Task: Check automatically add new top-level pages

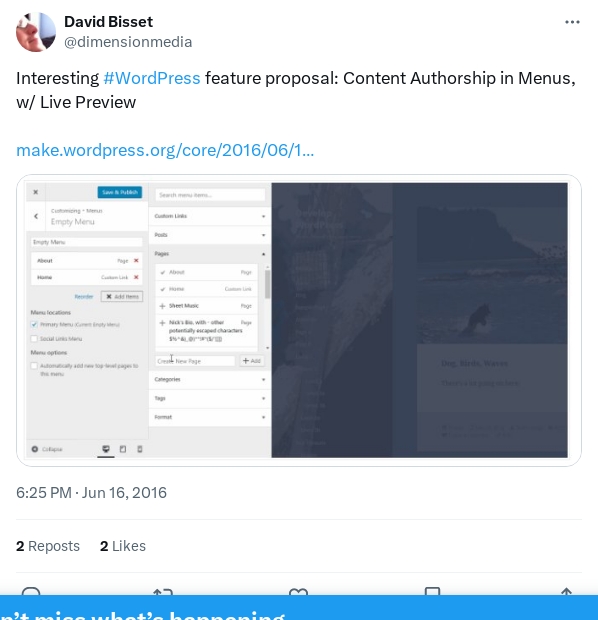Action: (x=34, y=366)
